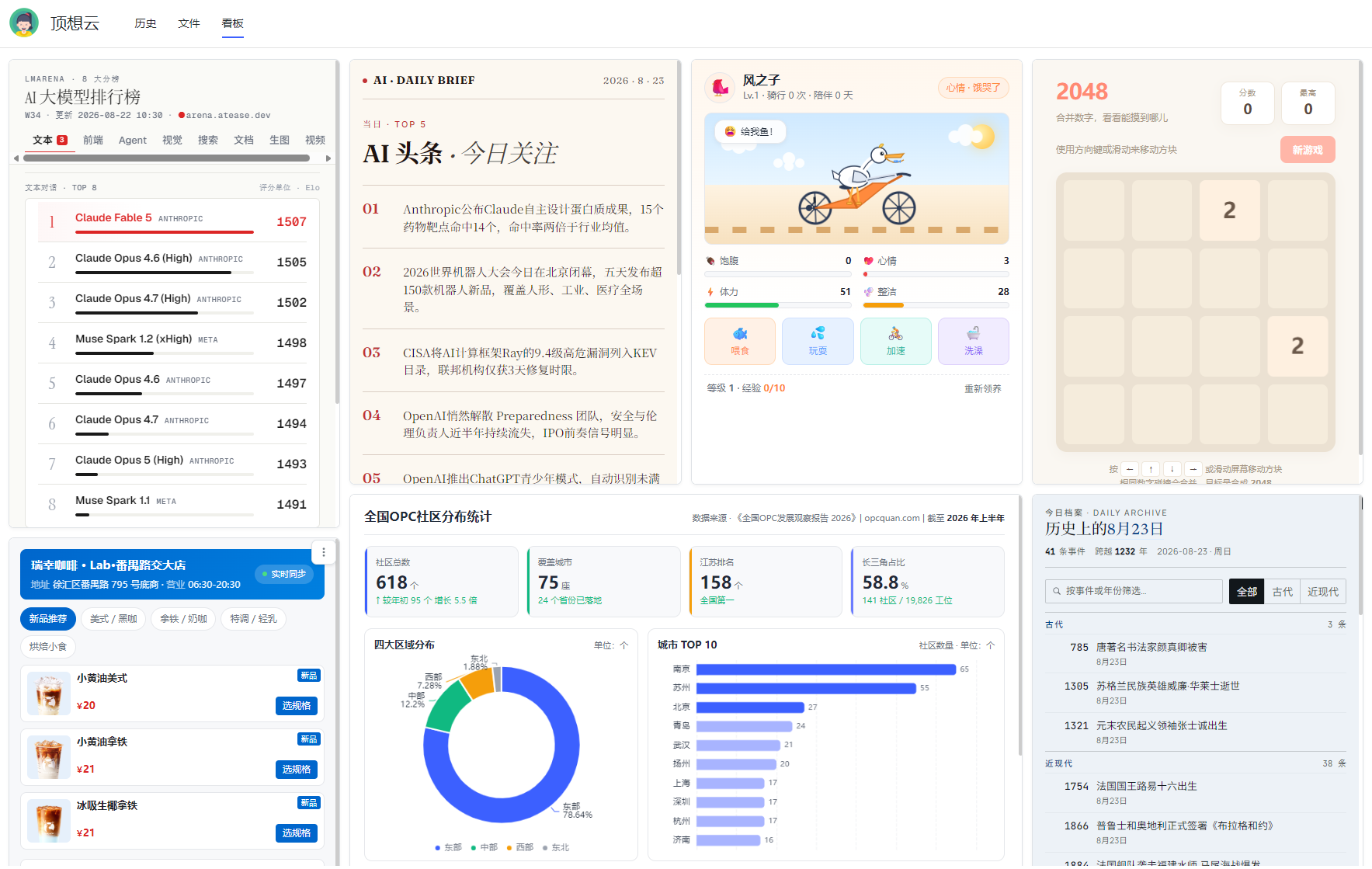Viewport: 1372px width, 869px height.
Task: Switch leaderboard to the 前端 tab
Action: [x=93, y=140]
